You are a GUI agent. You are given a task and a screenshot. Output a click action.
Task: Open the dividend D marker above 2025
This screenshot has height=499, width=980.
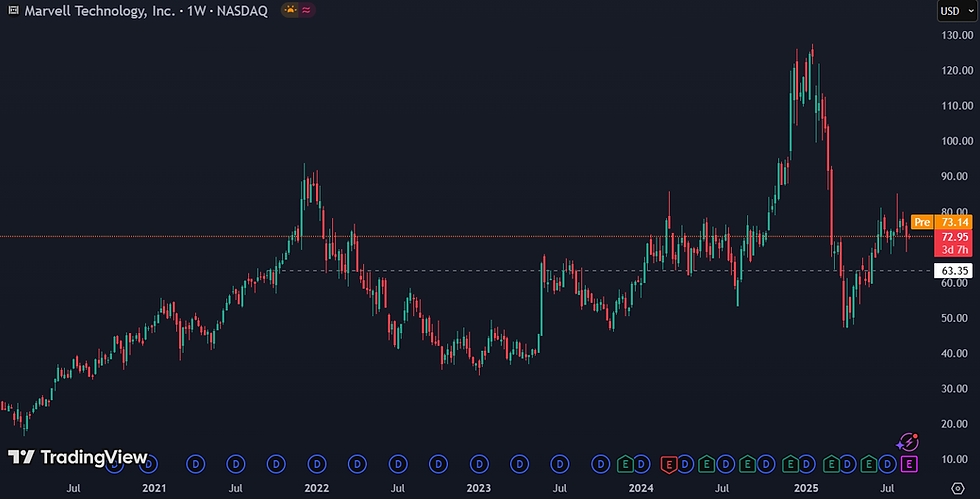(806, 464)
